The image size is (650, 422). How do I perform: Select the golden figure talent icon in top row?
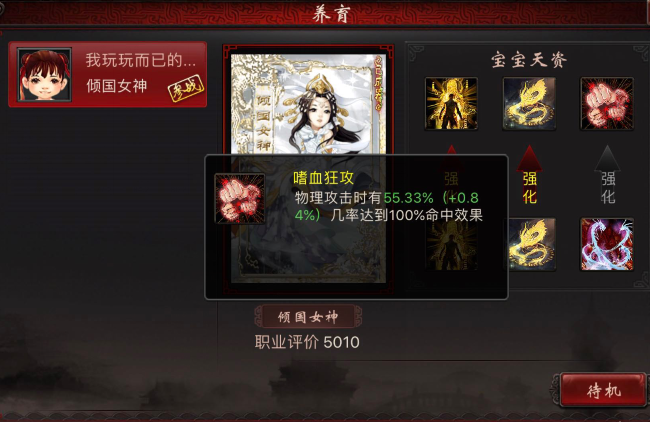point(451,104)
